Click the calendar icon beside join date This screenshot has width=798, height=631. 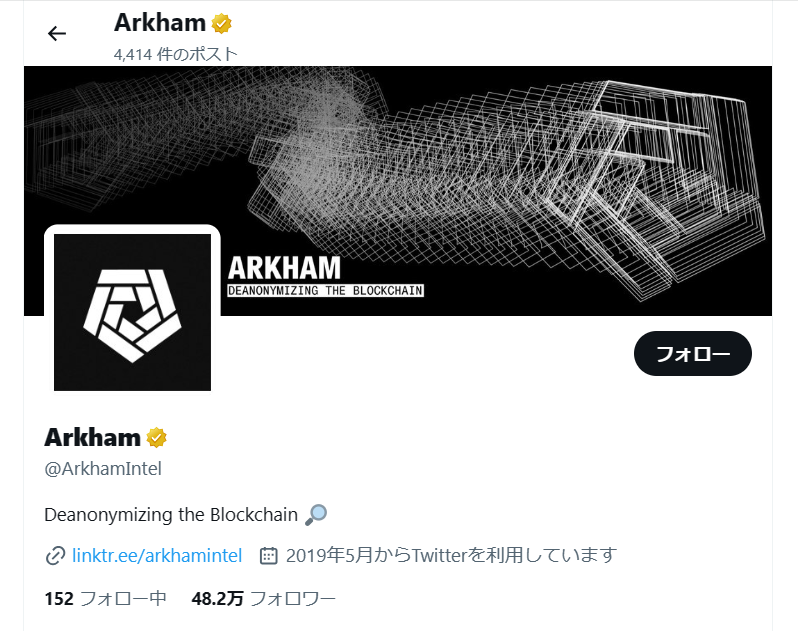pos(269,556)
